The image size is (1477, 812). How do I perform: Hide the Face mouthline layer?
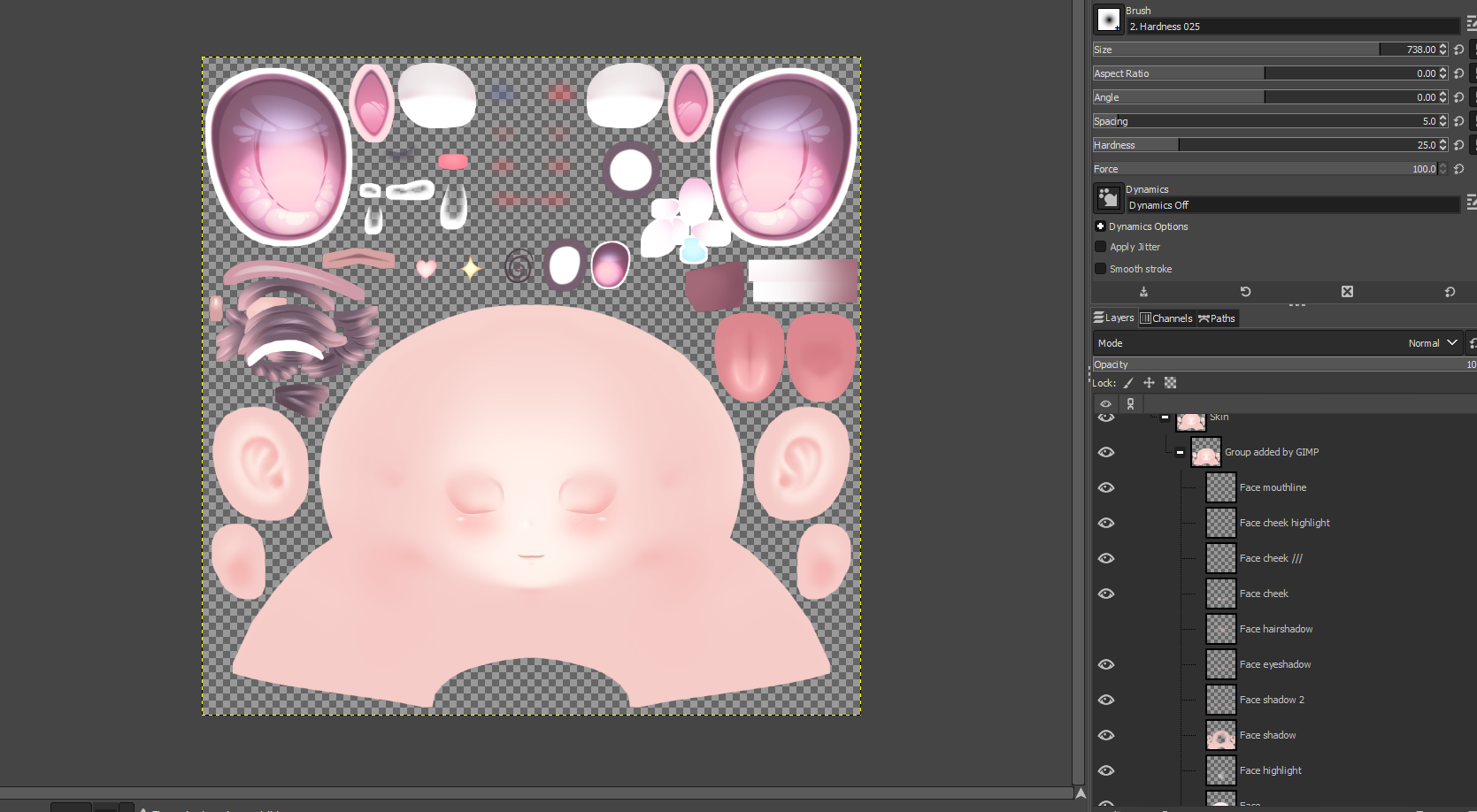click(1106, 487)
